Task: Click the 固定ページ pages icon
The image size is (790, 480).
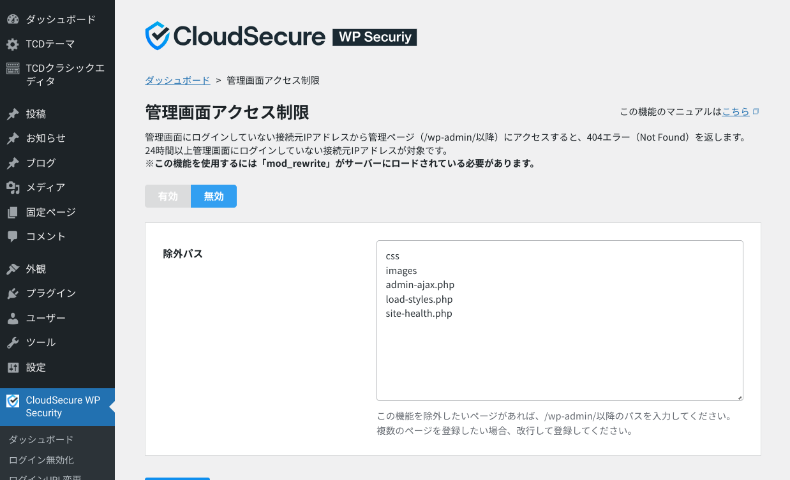Action: click(x=13, y=212)
